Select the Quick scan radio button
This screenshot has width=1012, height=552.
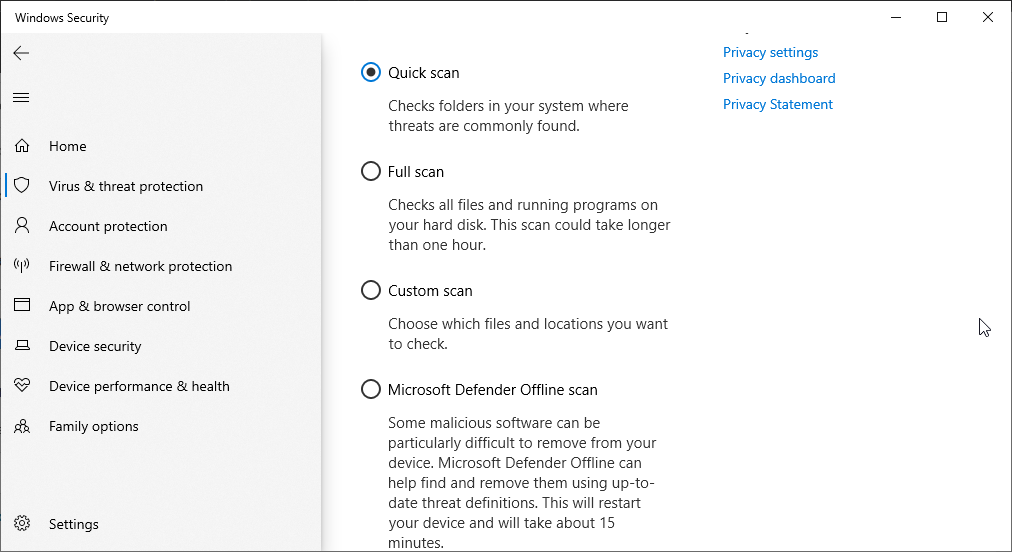(x=370, y=72)
